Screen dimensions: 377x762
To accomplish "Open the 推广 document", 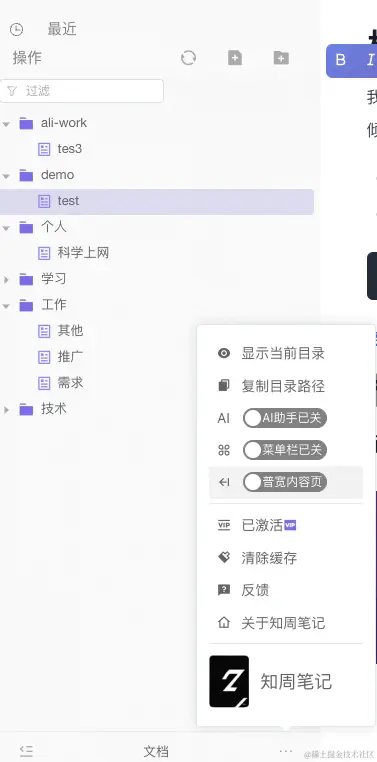I will [70, 357].
